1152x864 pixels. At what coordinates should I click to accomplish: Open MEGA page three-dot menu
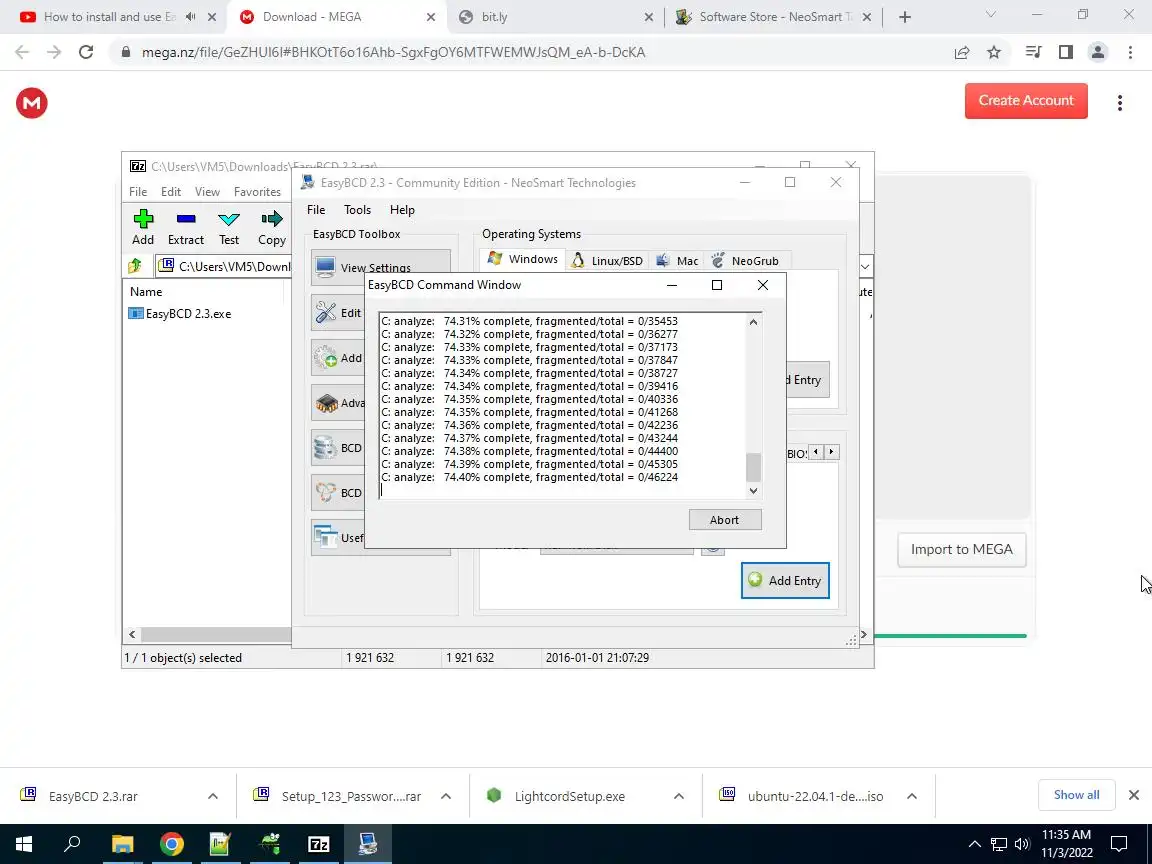coord(1120,103)
